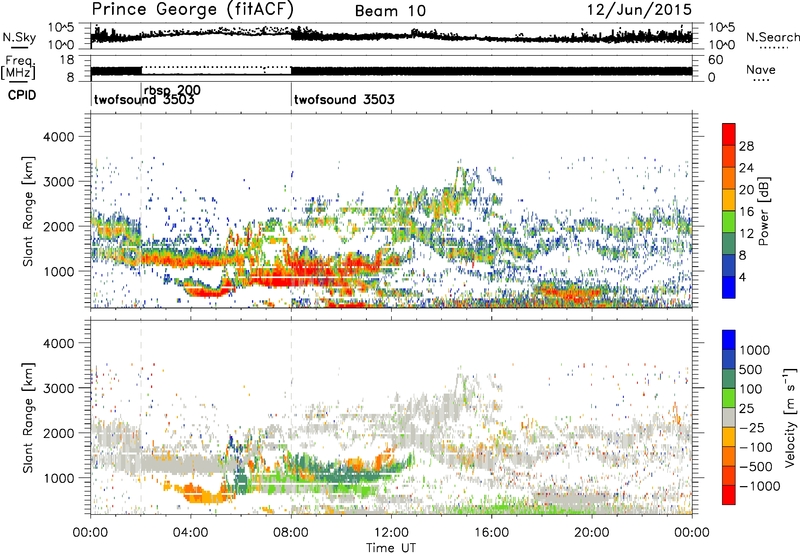Click the '20:00' time axis tick label

[592, 533]
